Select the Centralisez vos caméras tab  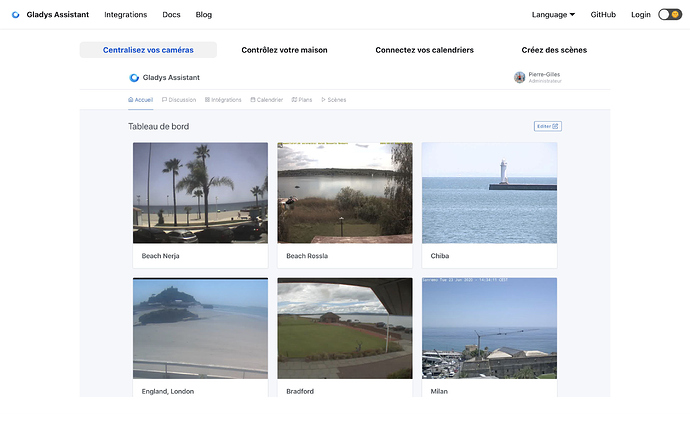[x=148, y=50]
